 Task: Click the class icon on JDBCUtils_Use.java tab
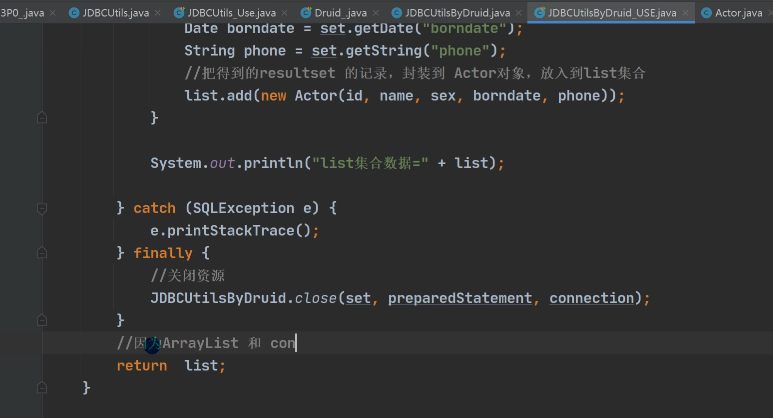[x=179, y=13]
